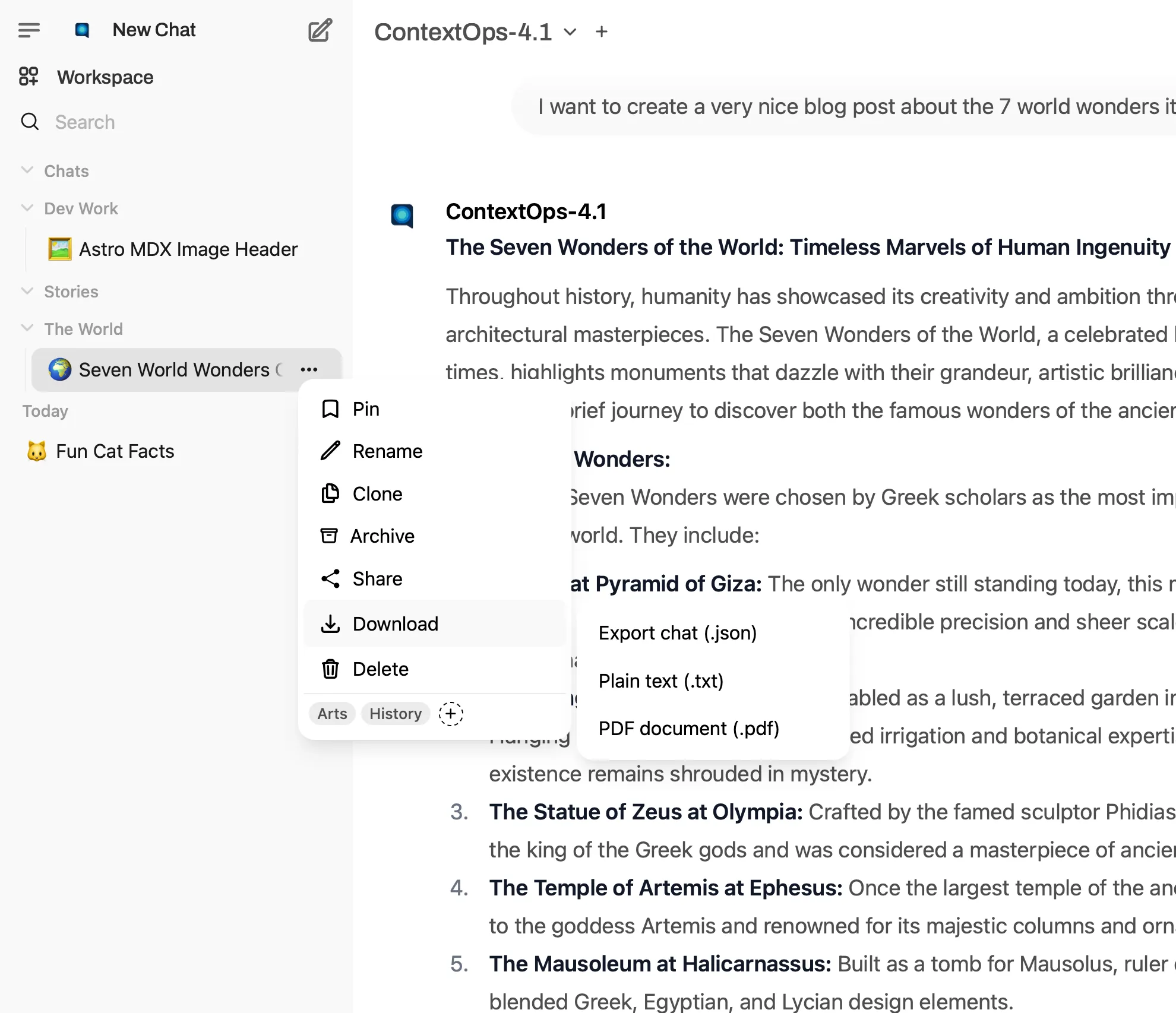Click the new chat compose icon
The image size is (1176, 1013).
coord(320,30)
